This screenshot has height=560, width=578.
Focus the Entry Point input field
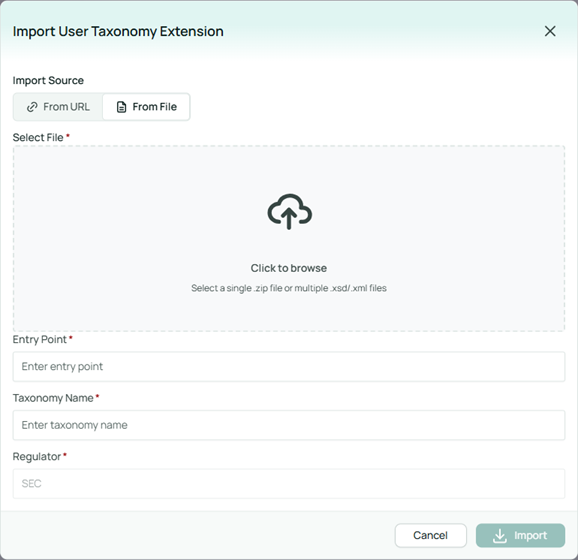pyautogui.click(x=289, y=366)
